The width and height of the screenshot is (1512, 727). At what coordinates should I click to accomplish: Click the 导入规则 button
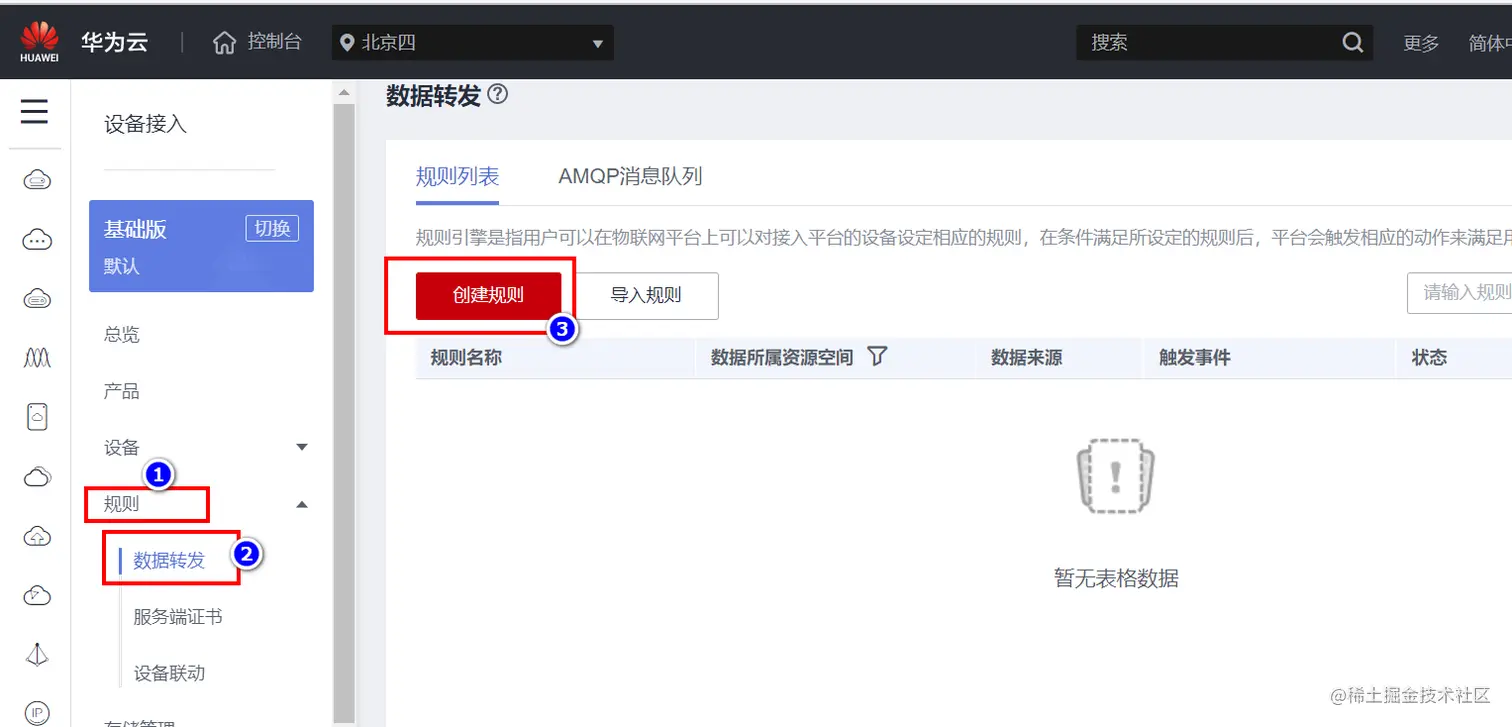tap(646, 295)
